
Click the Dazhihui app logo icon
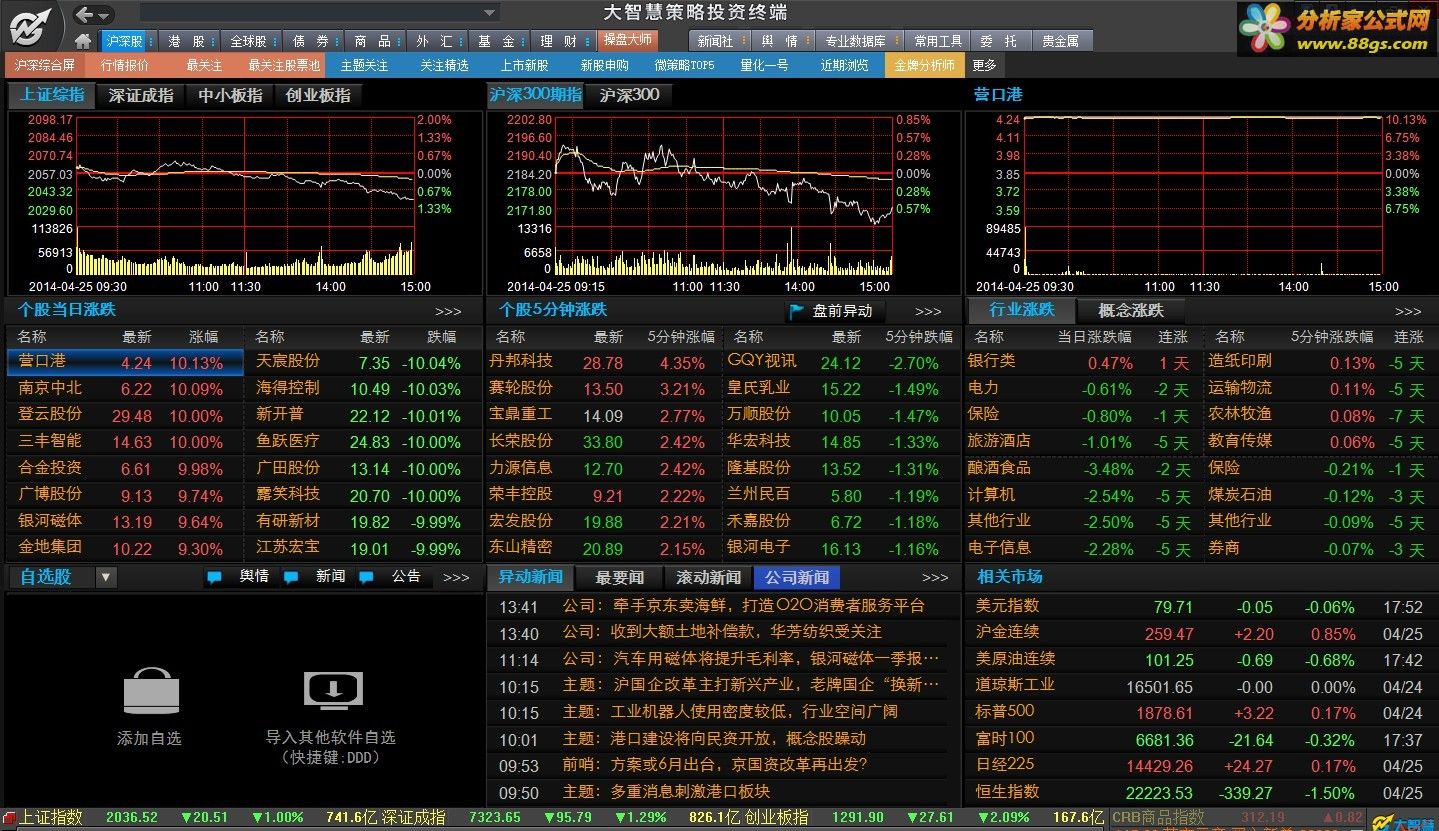(30, 26)
